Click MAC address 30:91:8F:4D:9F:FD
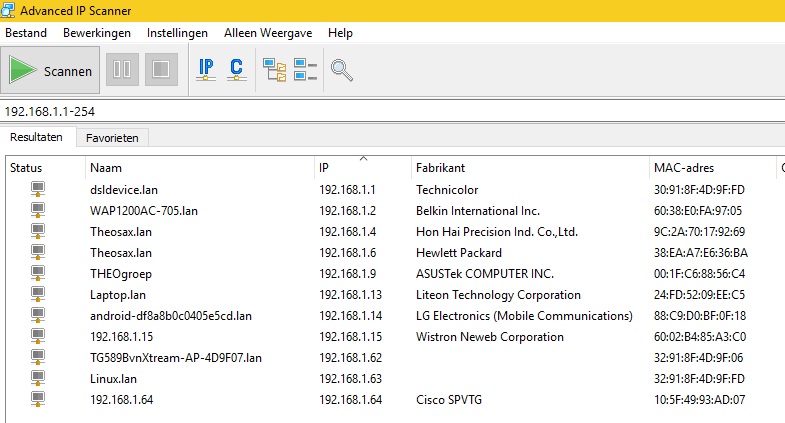Image resolution: width=785 pixels, height=423 pixels. [x=699, y=190]
